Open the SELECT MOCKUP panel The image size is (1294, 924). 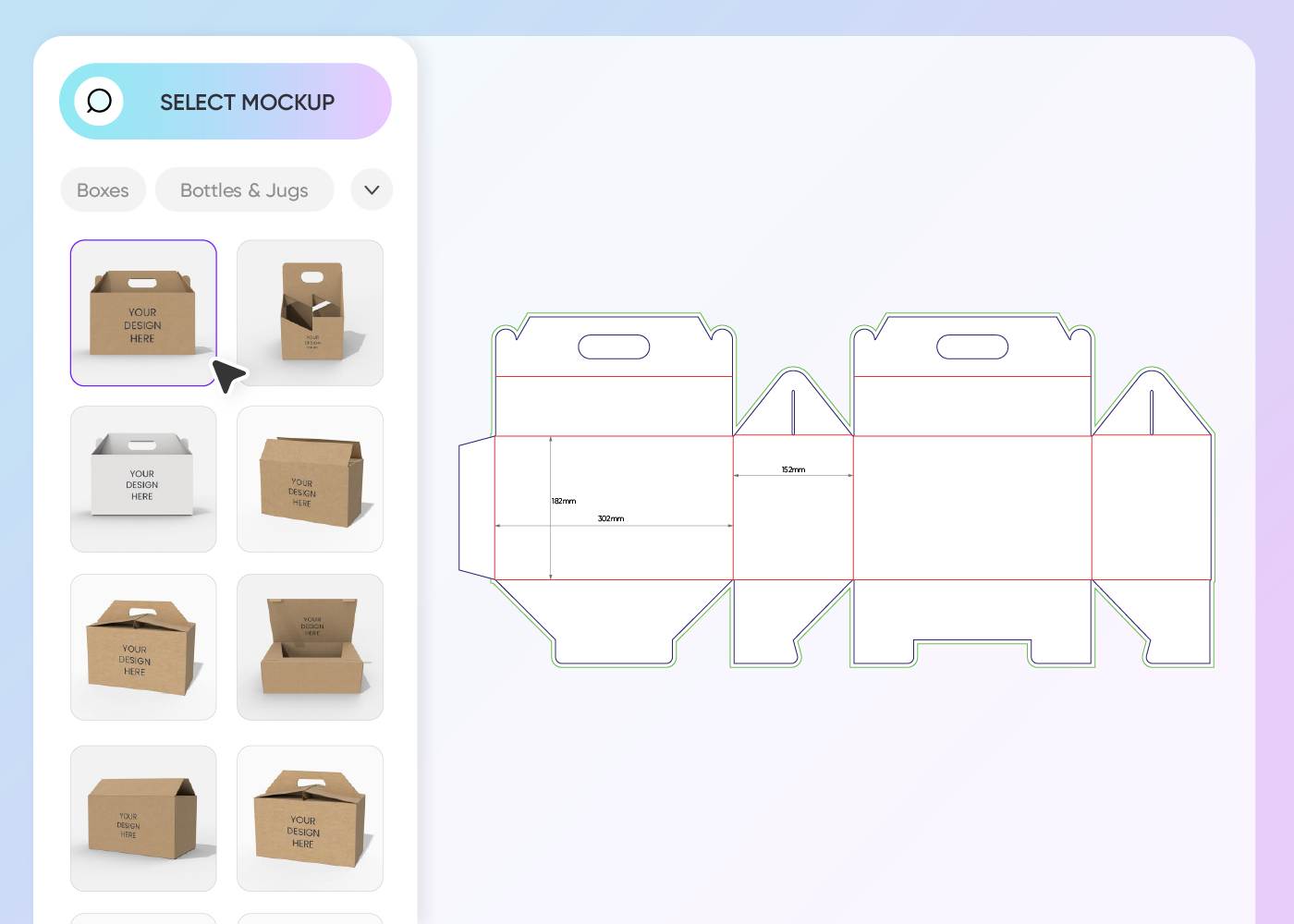[247, 102]
